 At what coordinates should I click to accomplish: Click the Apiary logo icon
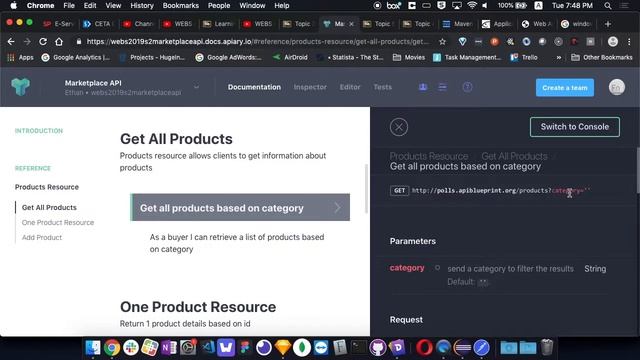20,87
